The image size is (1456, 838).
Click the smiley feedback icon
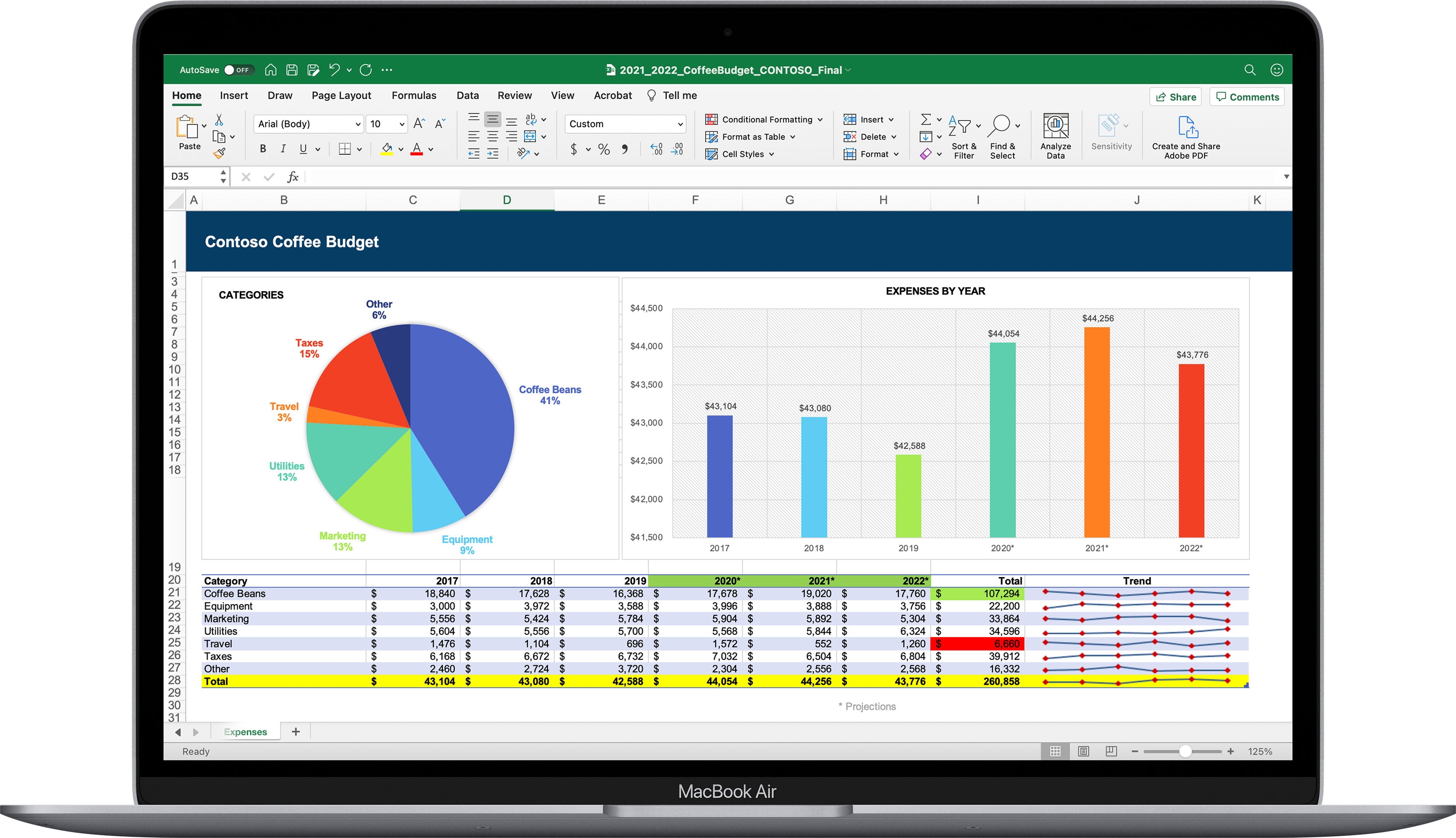point(1276,69)
